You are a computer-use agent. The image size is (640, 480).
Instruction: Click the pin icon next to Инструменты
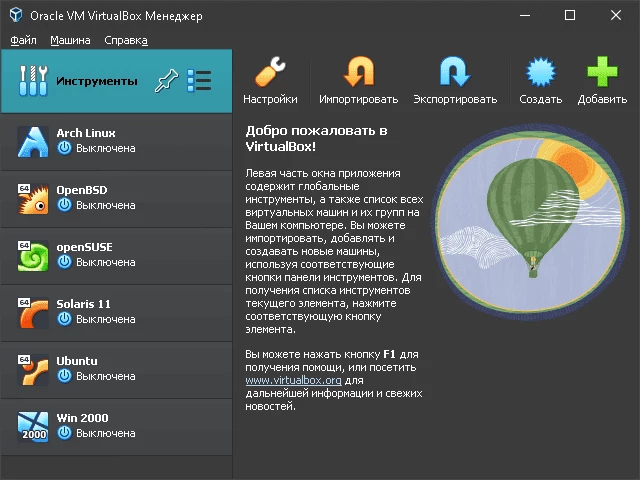pyautogui.click(x=166, y=80)
